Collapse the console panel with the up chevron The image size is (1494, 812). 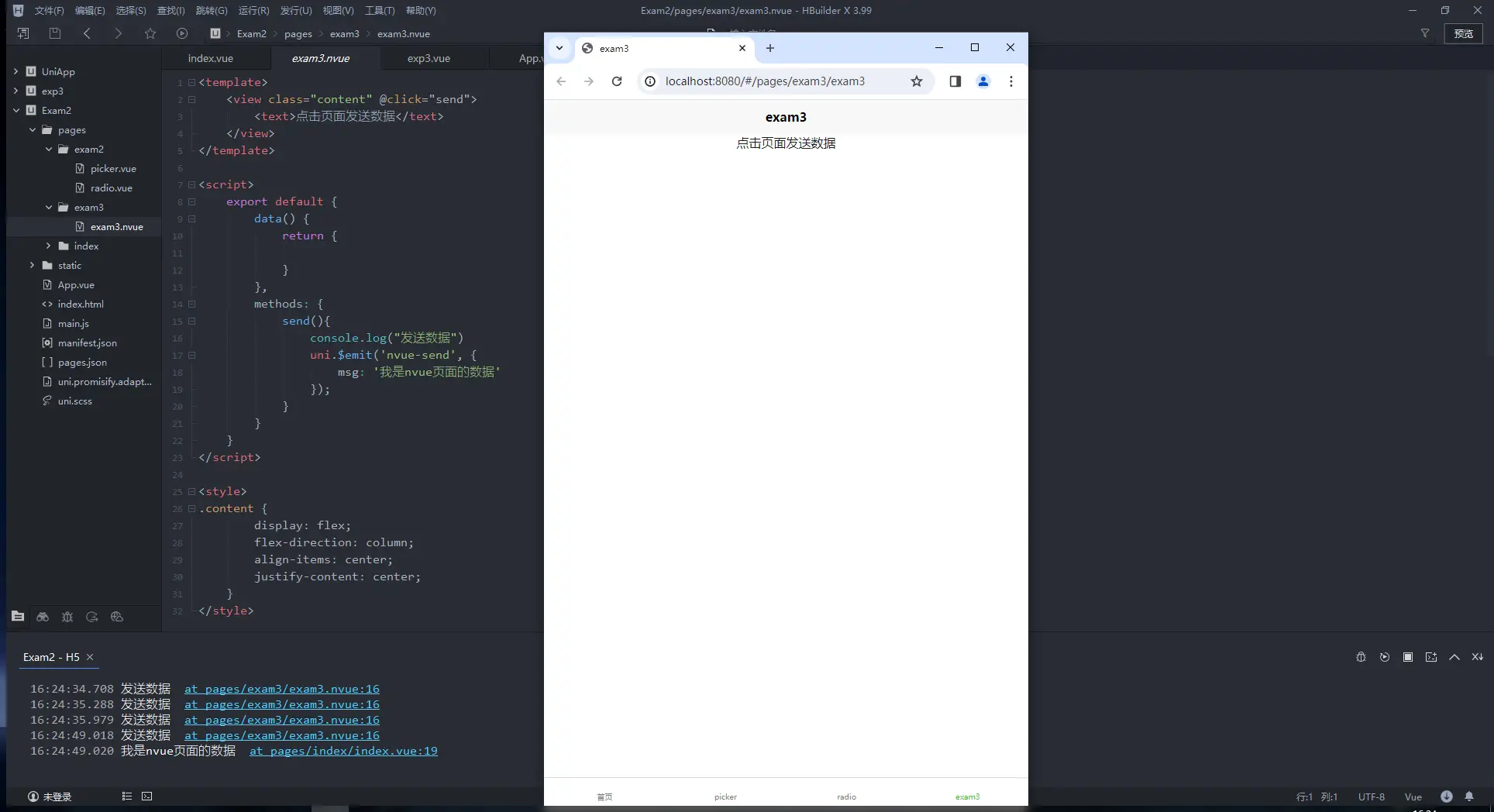point(1454,657)
